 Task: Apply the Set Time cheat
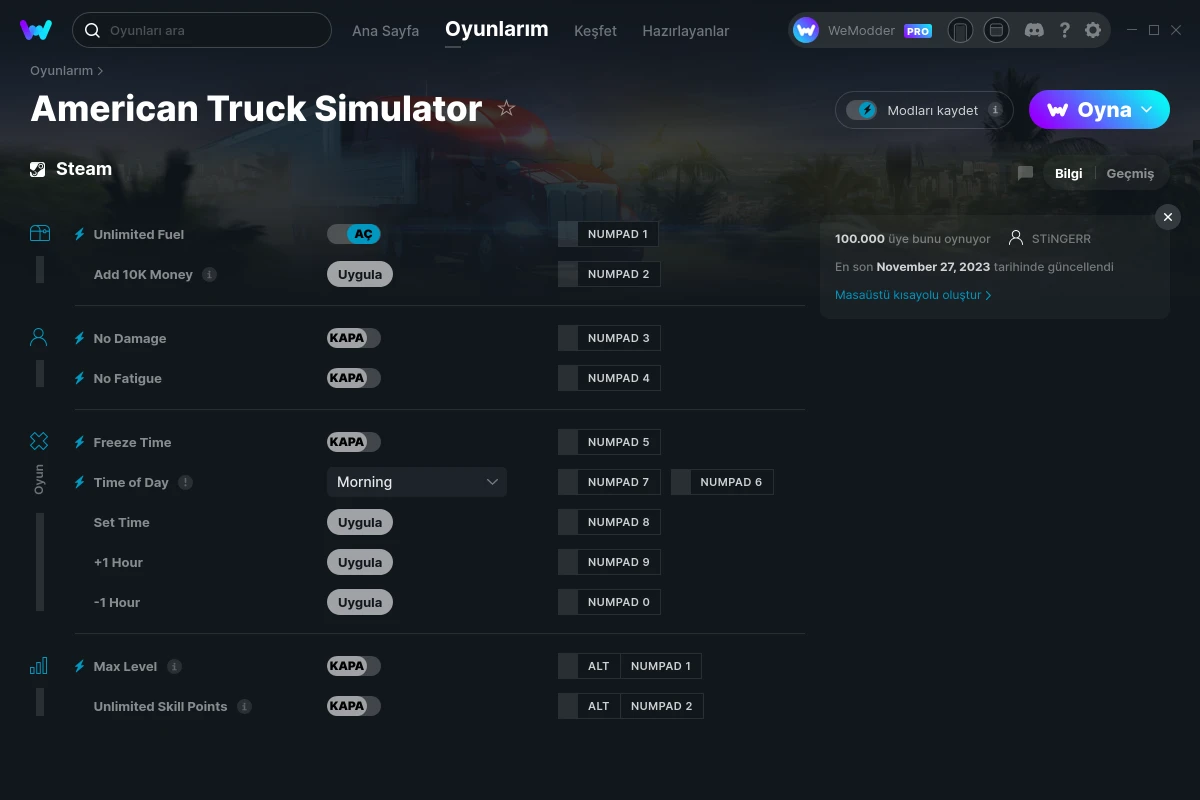[360, 522]
